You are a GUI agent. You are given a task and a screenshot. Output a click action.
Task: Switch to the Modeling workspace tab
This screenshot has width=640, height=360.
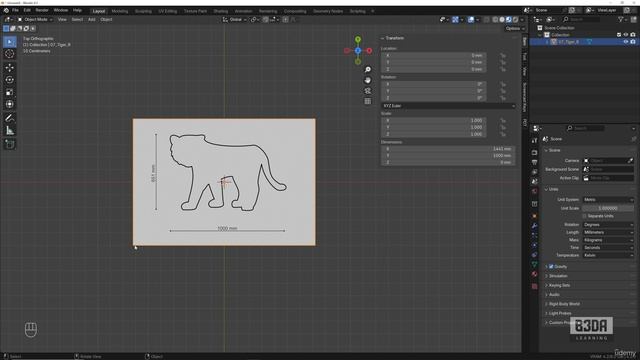pyautogui.click(x=120, y=11)
